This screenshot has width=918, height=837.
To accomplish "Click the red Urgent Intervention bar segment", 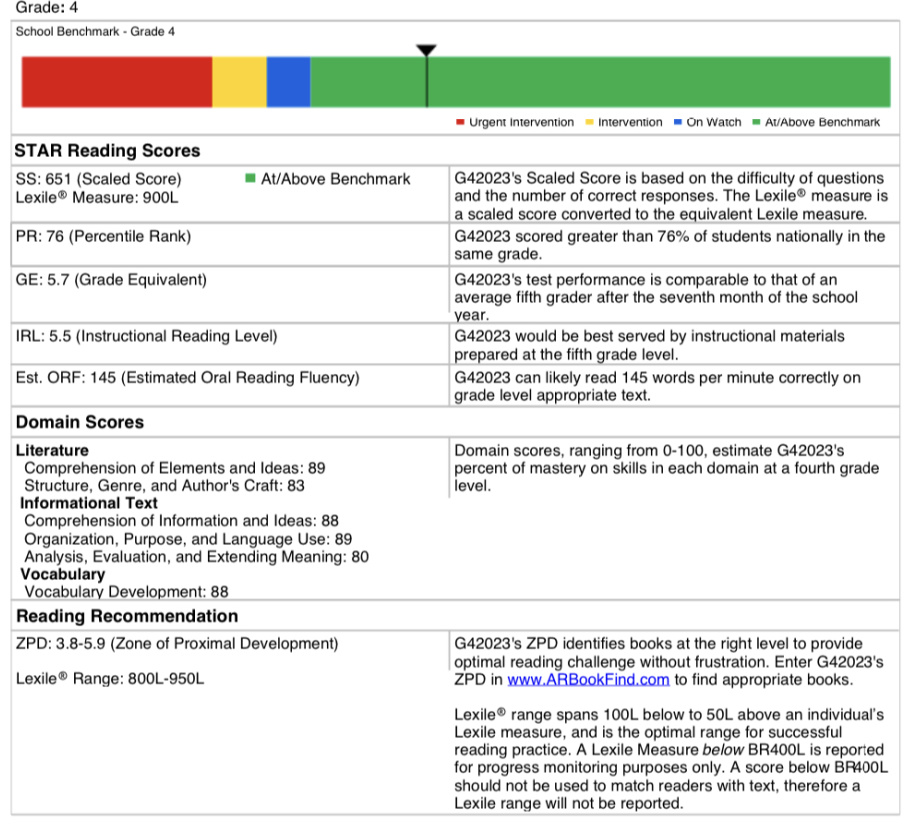I will coord(117,82).
